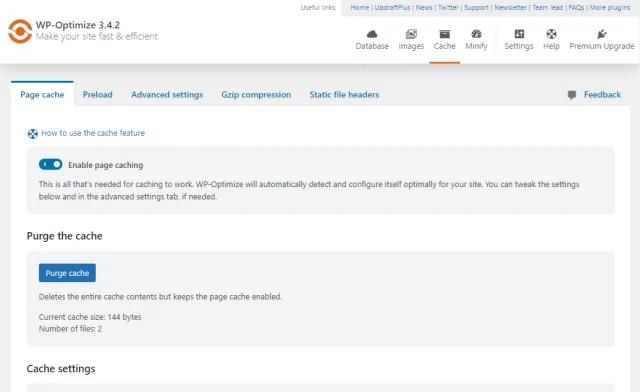This screenshot has width=640, height=392.
Task: Open the Static file headers tab
Action: (344, 95)
